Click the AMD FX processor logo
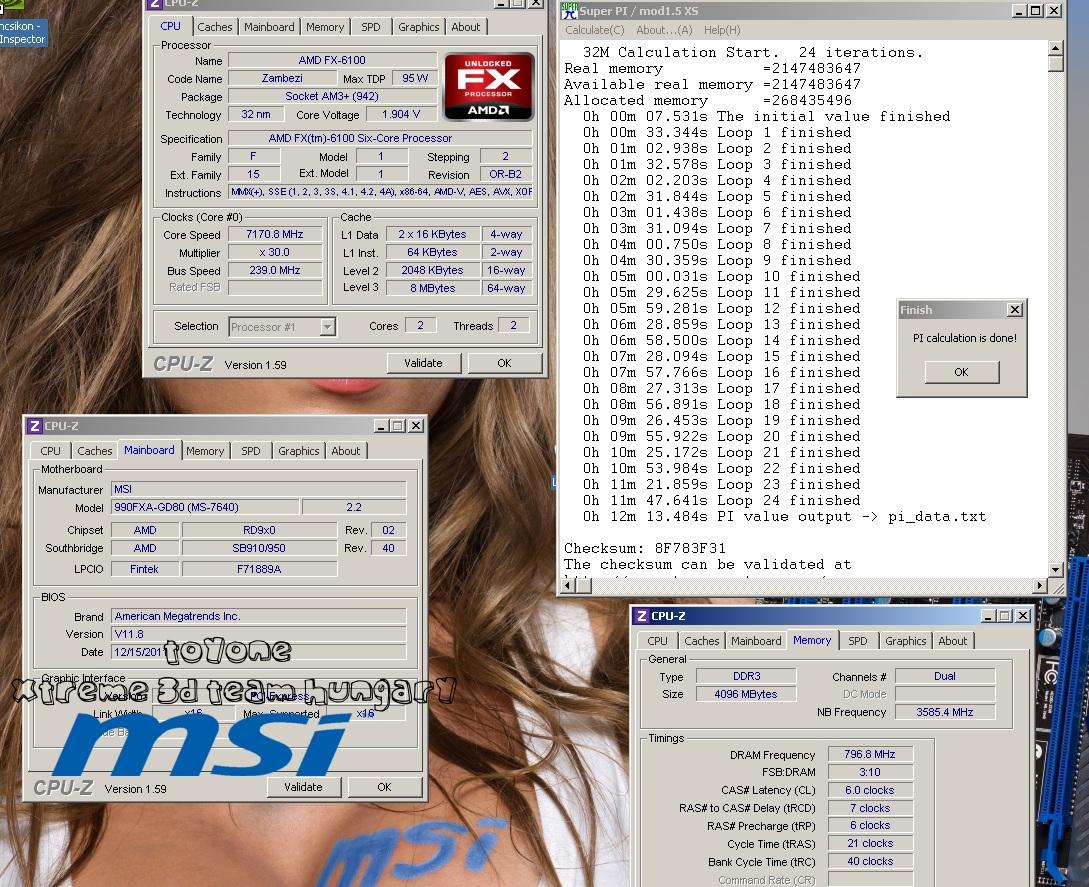This screenshot has width=1089, height=887. tap(489, 87)
